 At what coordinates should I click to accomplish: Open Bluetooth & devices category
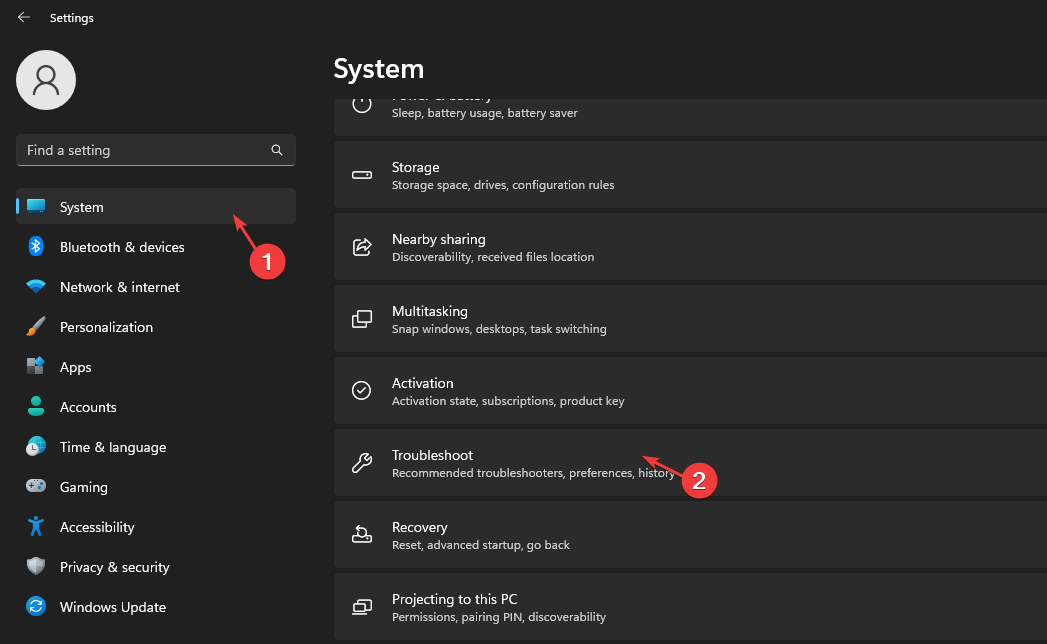(156, 247)
